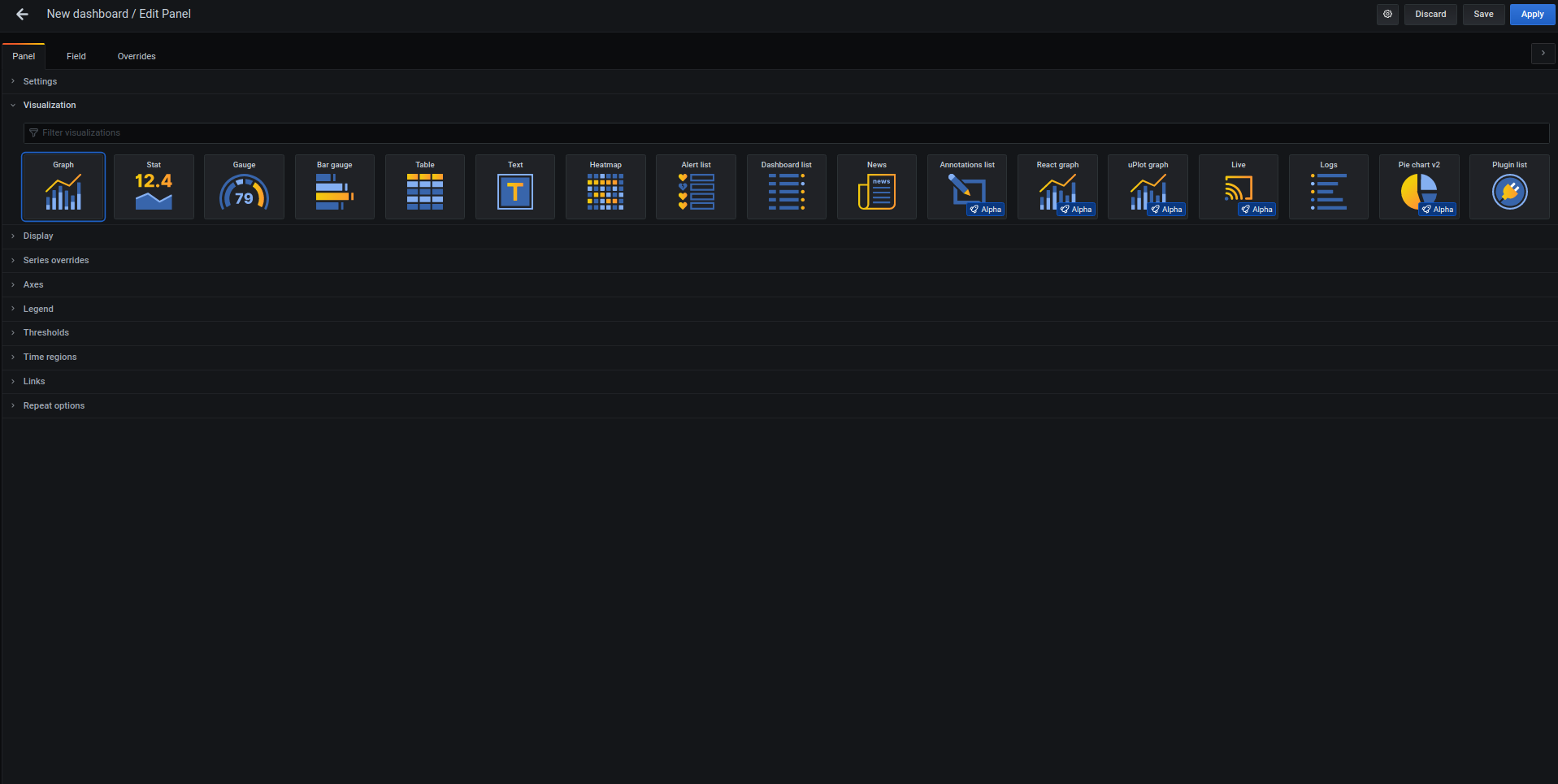The height and width of the screenshot is (784, 1558).
Task: Discard the panel changes
Action: [x=1430, y=14]
